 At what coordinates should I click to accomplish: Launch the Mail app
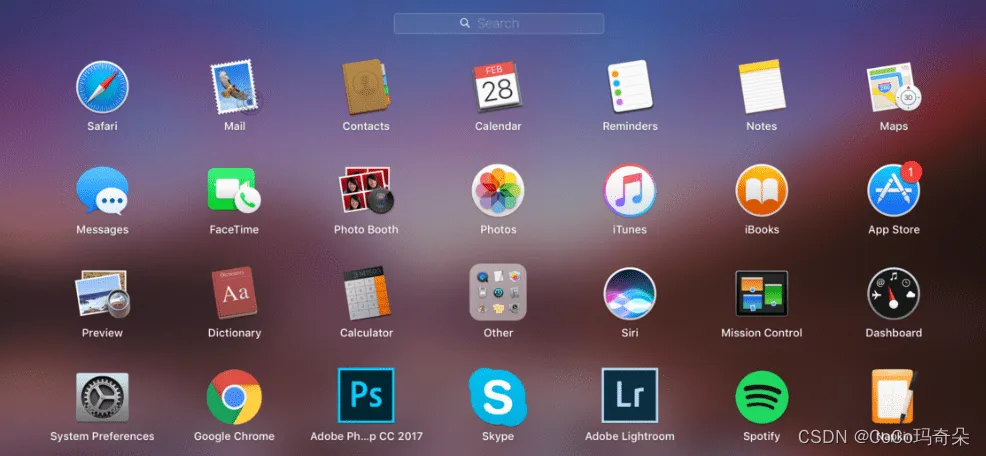point(234,87)
